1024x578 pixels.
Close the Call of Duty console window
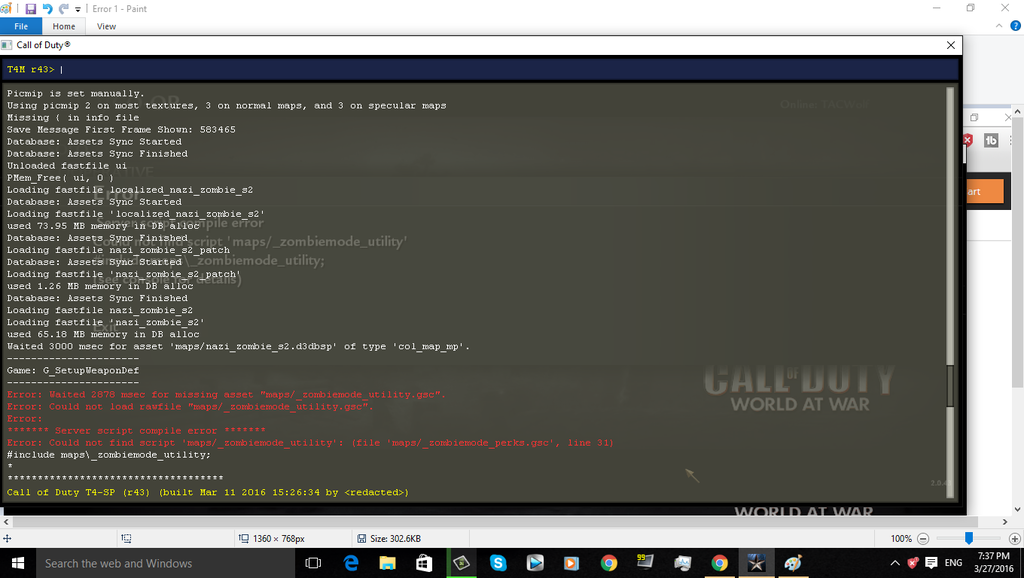click(951, 45)
